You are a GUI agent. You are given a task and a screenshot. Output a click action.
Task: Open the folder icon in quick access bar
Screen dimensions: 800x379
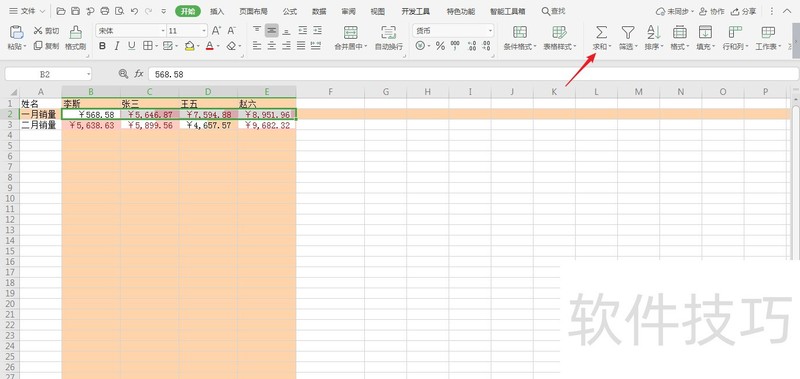[61, 11]
